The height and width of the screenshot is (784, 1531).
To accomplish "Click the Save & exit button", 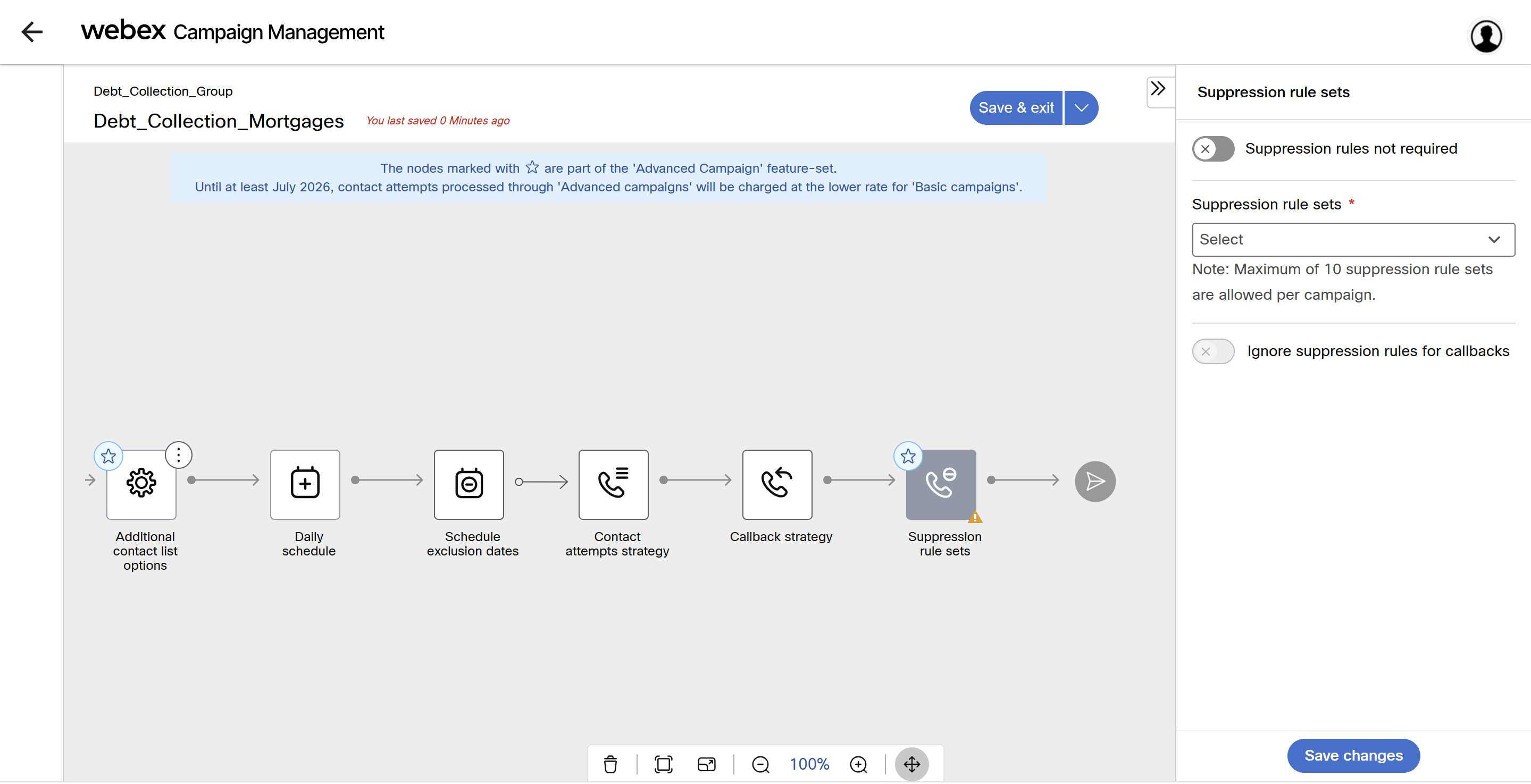I will (1016, 107).
